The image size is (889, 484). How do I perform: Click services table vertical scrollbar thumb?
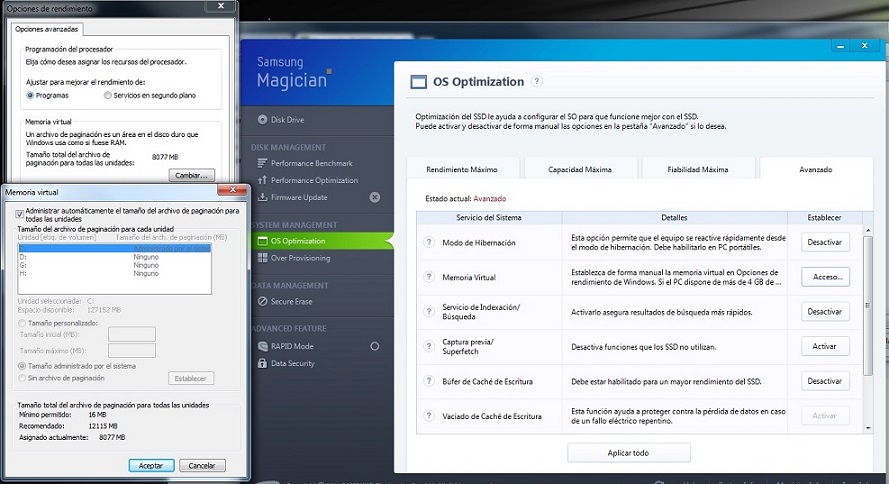[x=867, y=305]
